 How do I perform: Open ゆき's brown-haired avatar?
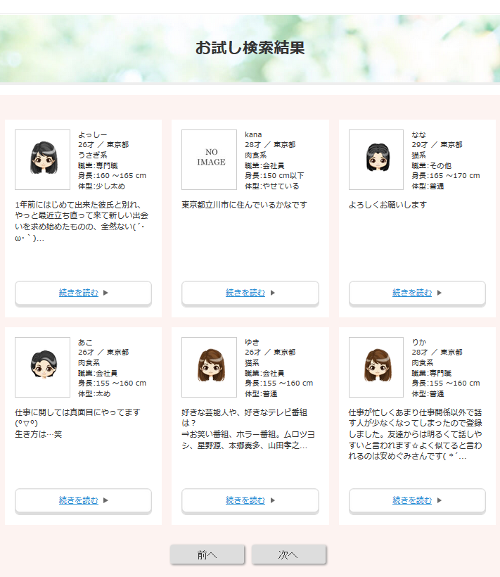[209, 367]
